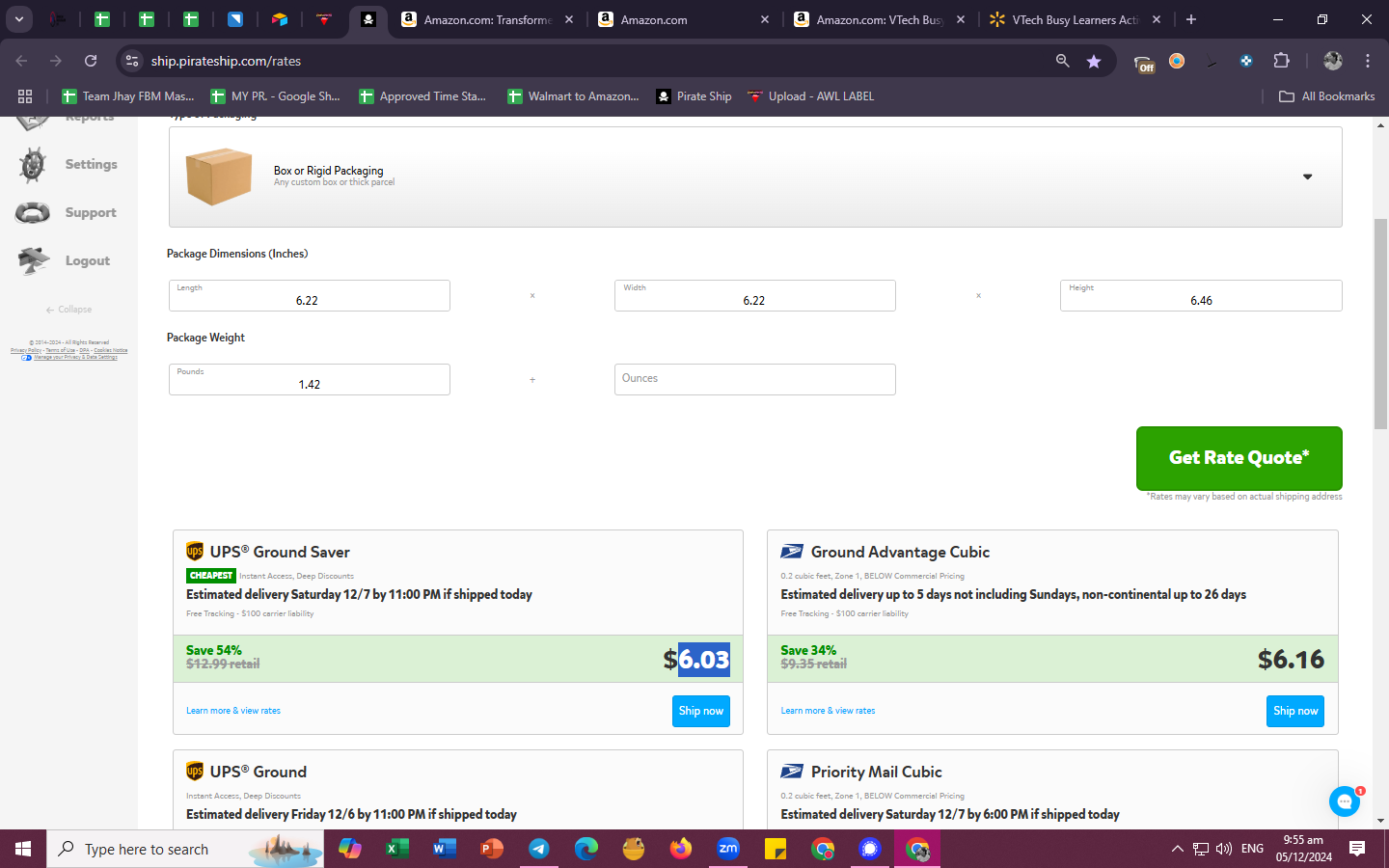Click the Logout ship icon
Viewport: 1389px width, 868px height.
33,260
